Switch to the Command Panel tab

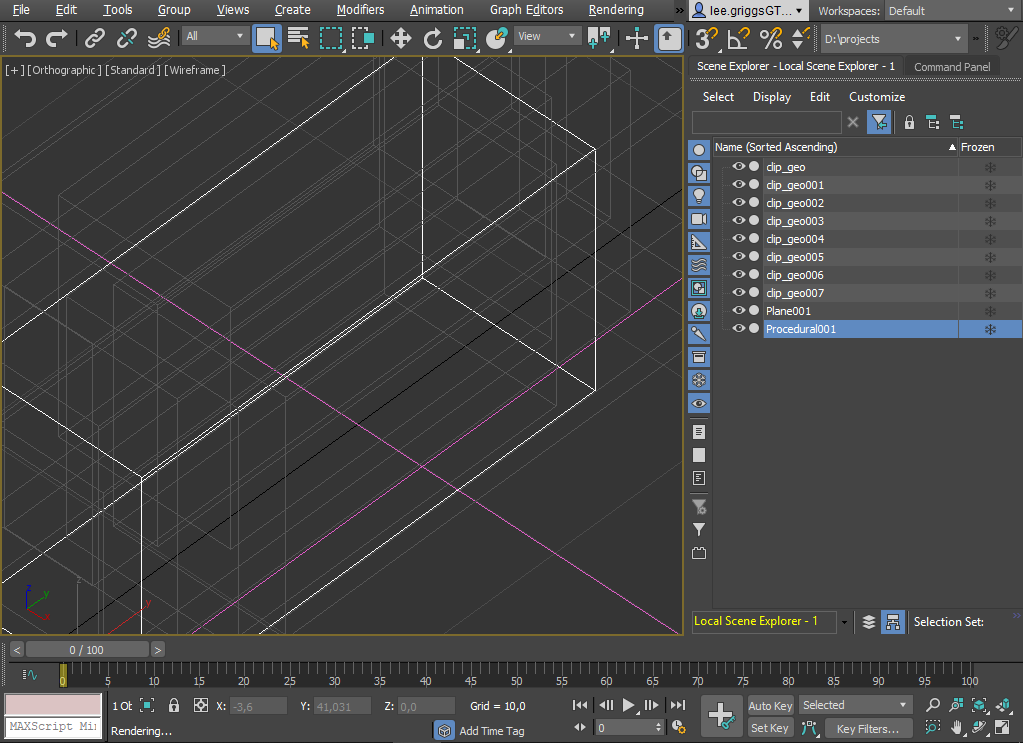pos(952,67)
